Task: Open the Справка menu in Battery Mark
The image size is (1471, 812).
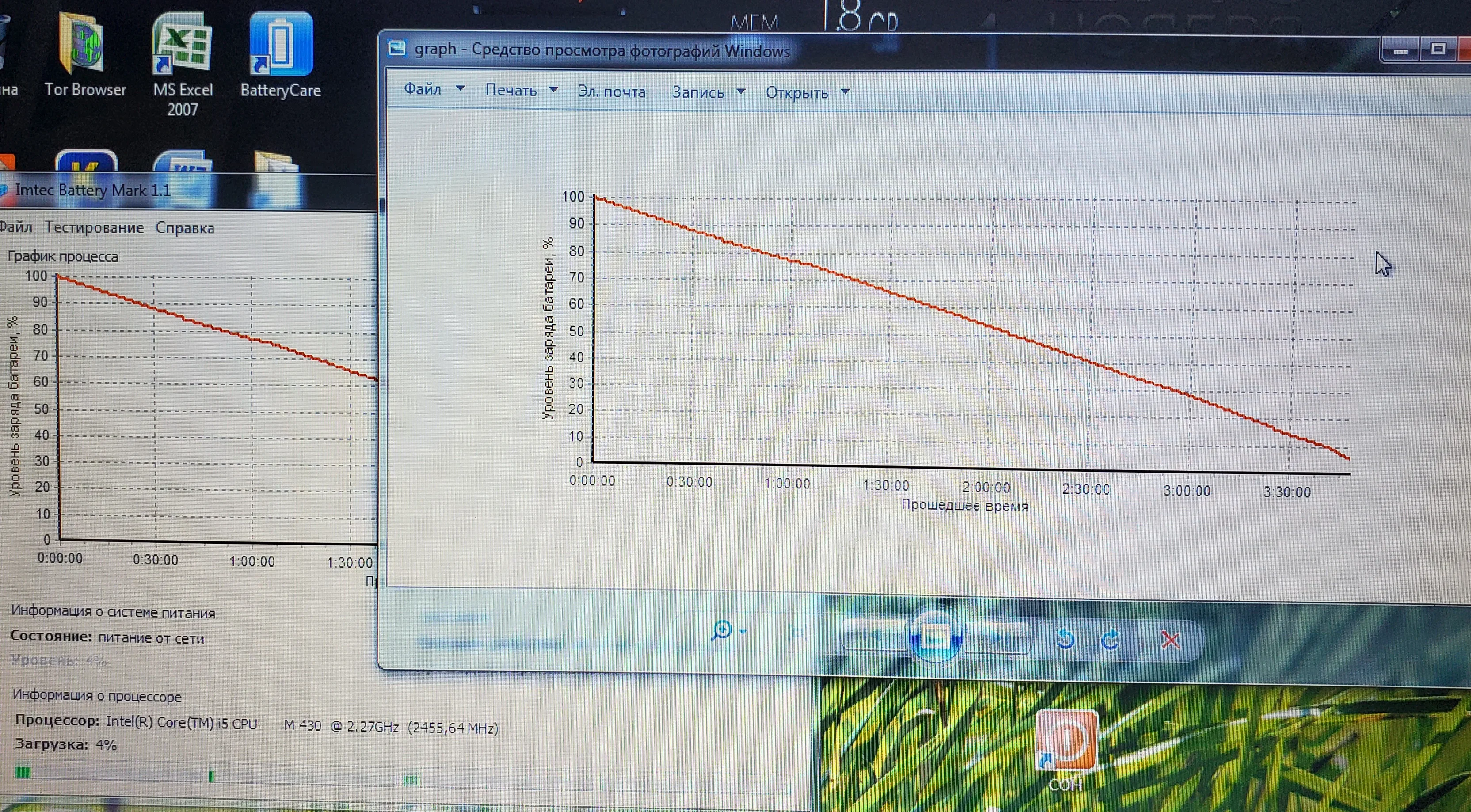Action: (x=185, y=228)
